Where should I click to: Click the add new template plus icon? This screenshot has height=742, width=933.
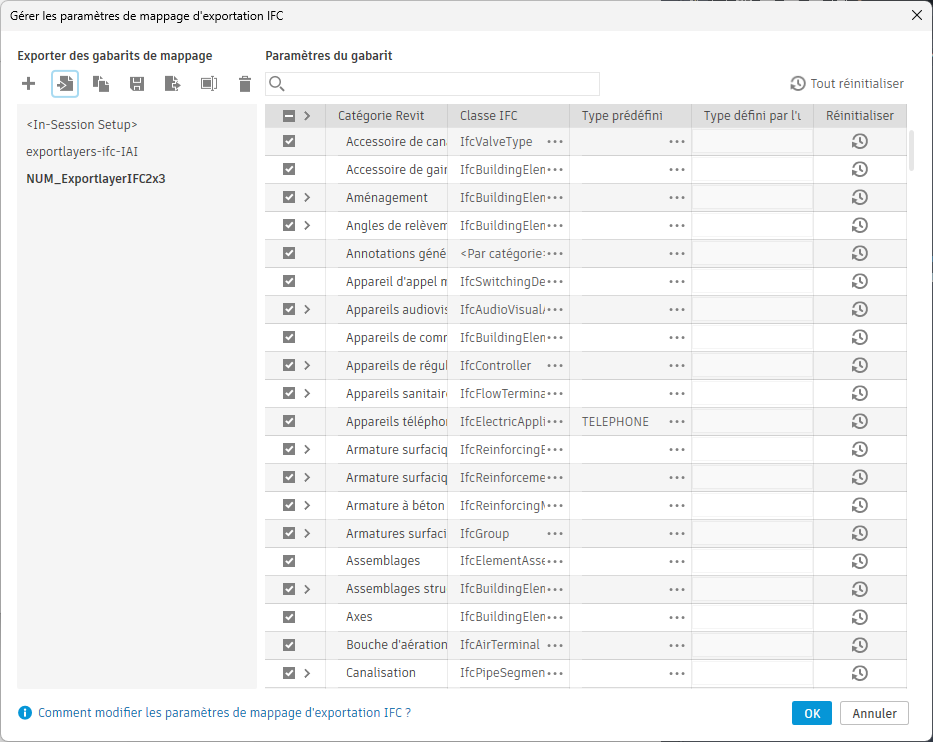28,84
